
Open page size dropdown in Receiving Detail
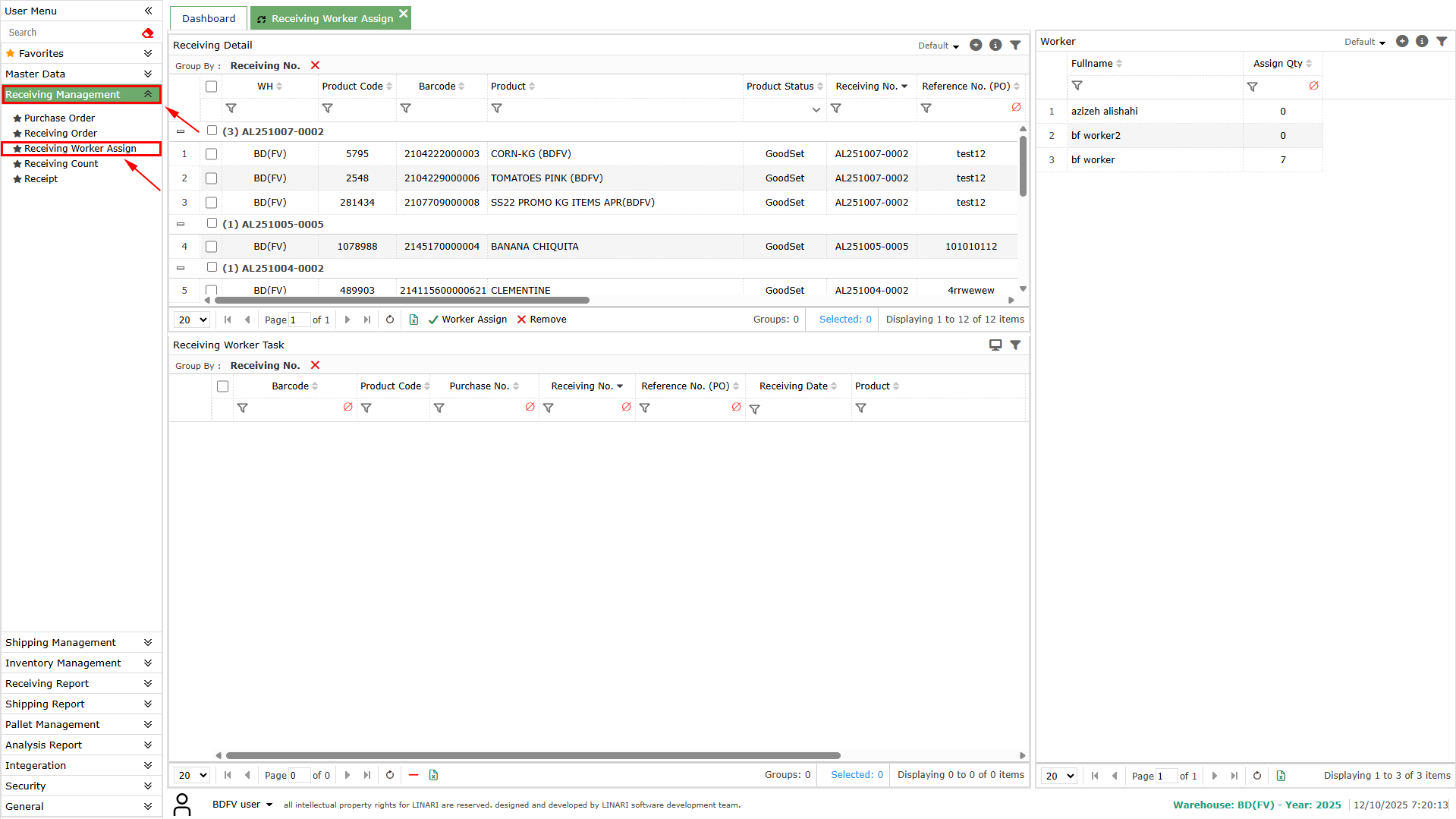(x=192, y=320)
